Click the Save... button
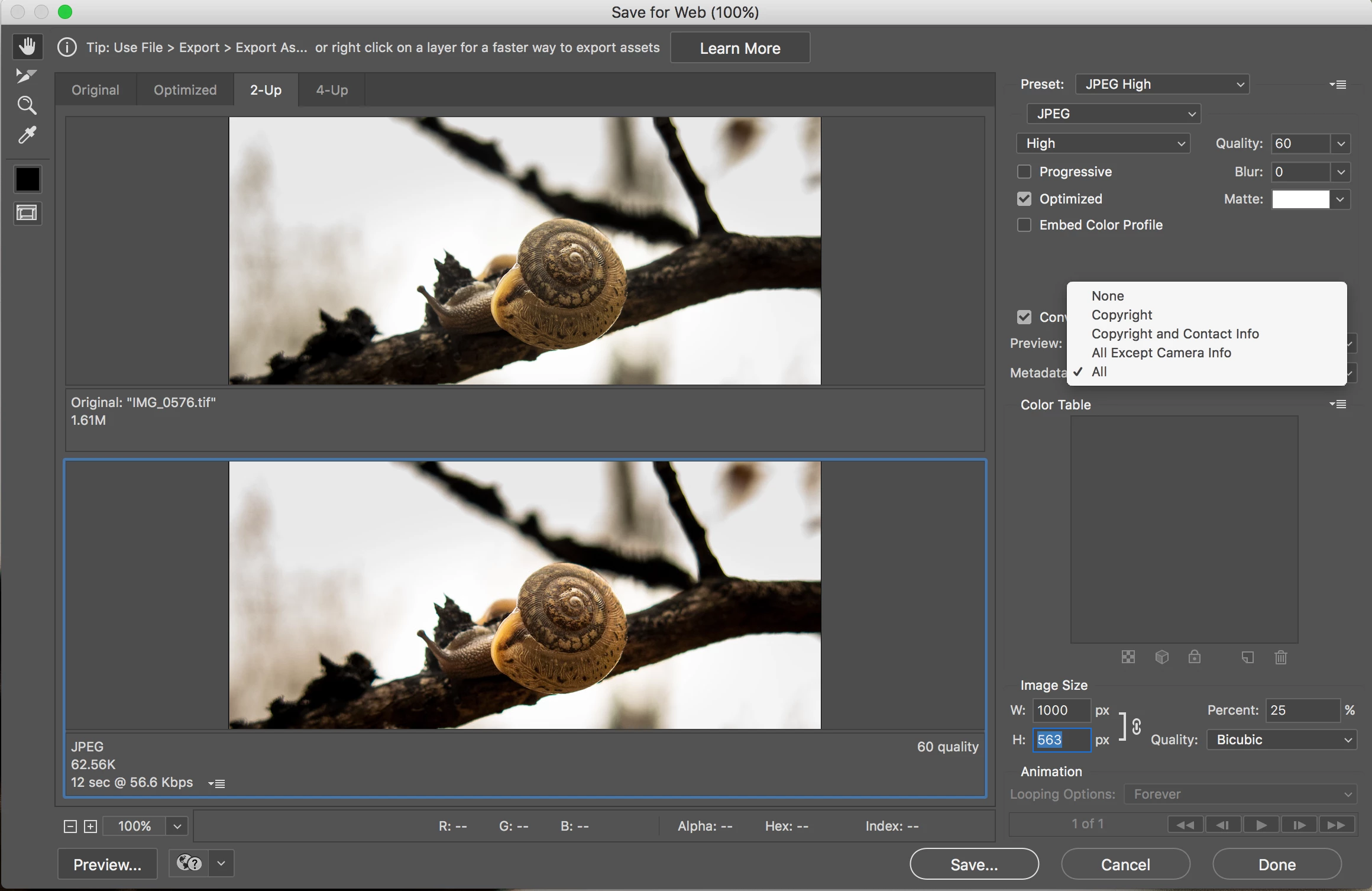Image resolution: width=1372 pixels, height=891 pixels. point(974,864)
